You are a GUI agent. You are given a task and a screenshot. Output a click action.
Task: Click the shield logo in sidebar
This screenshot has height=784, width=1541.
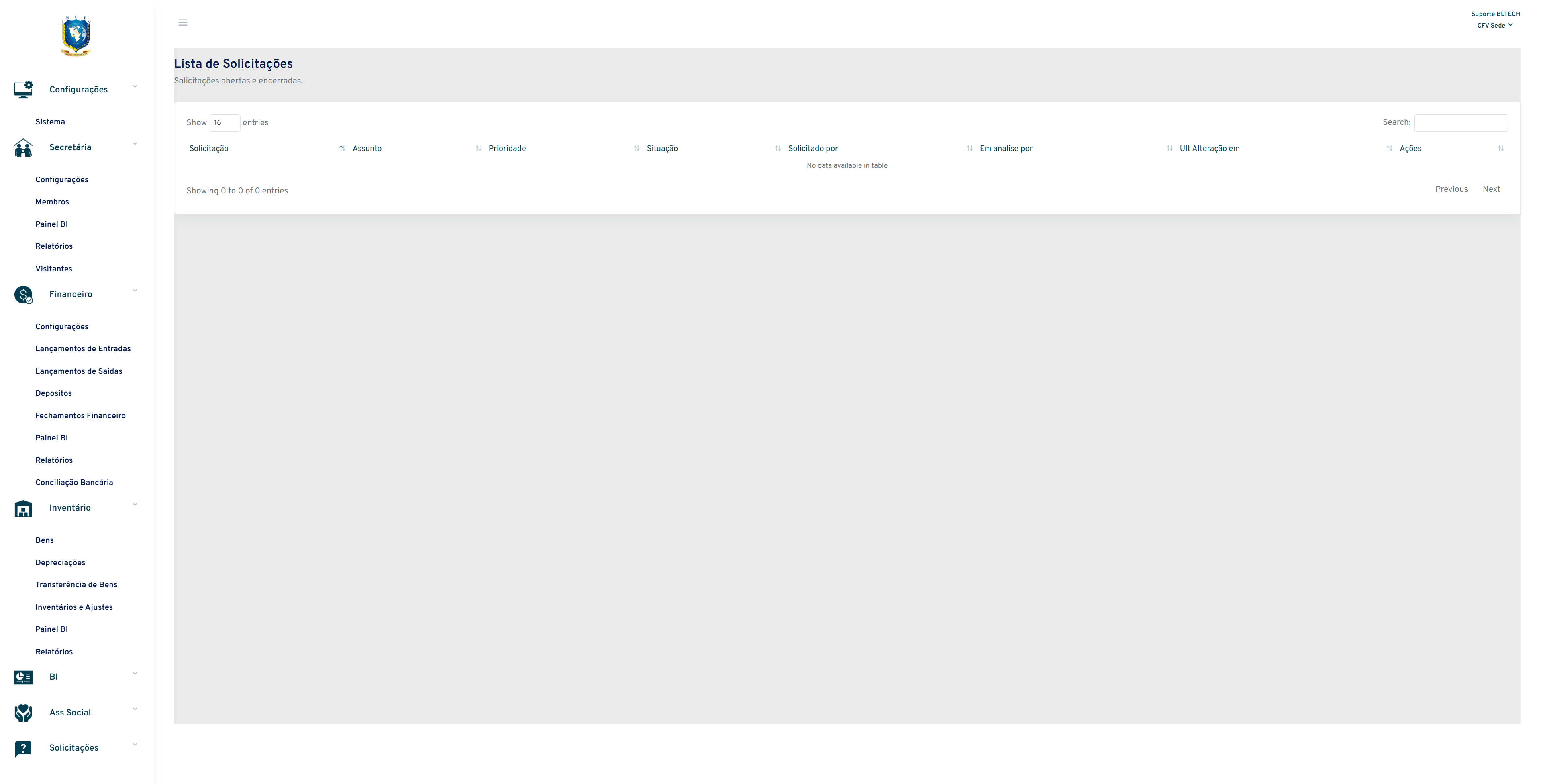coord(76,37)
